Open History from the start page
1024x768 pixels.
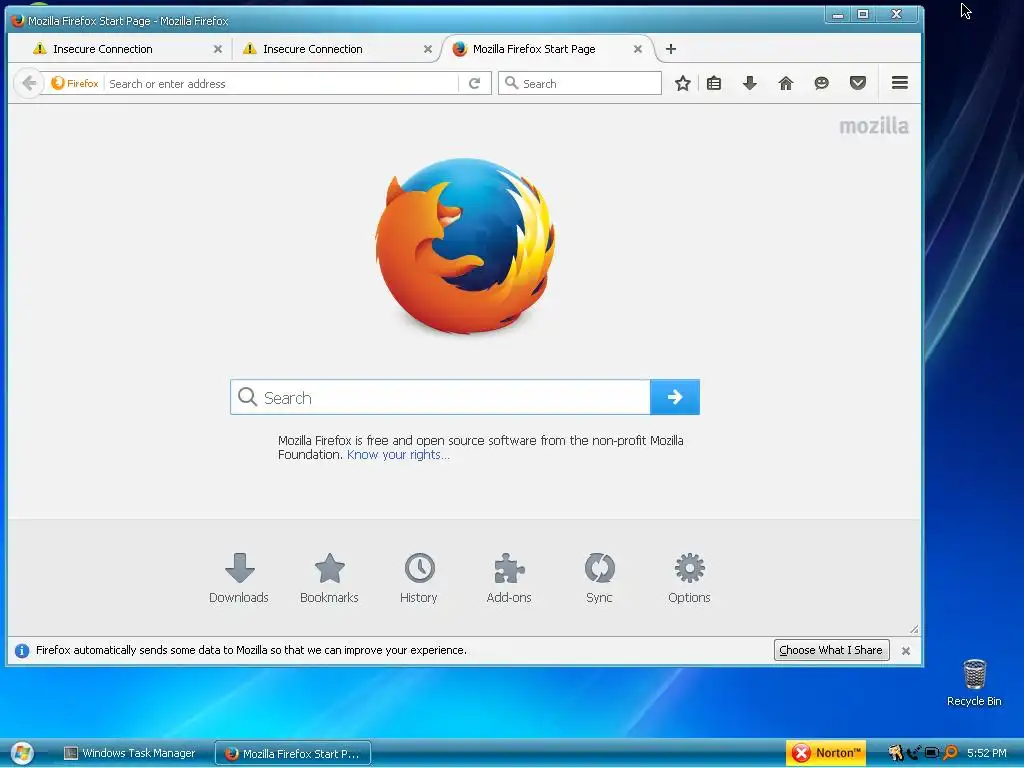[x=419, y=578]
